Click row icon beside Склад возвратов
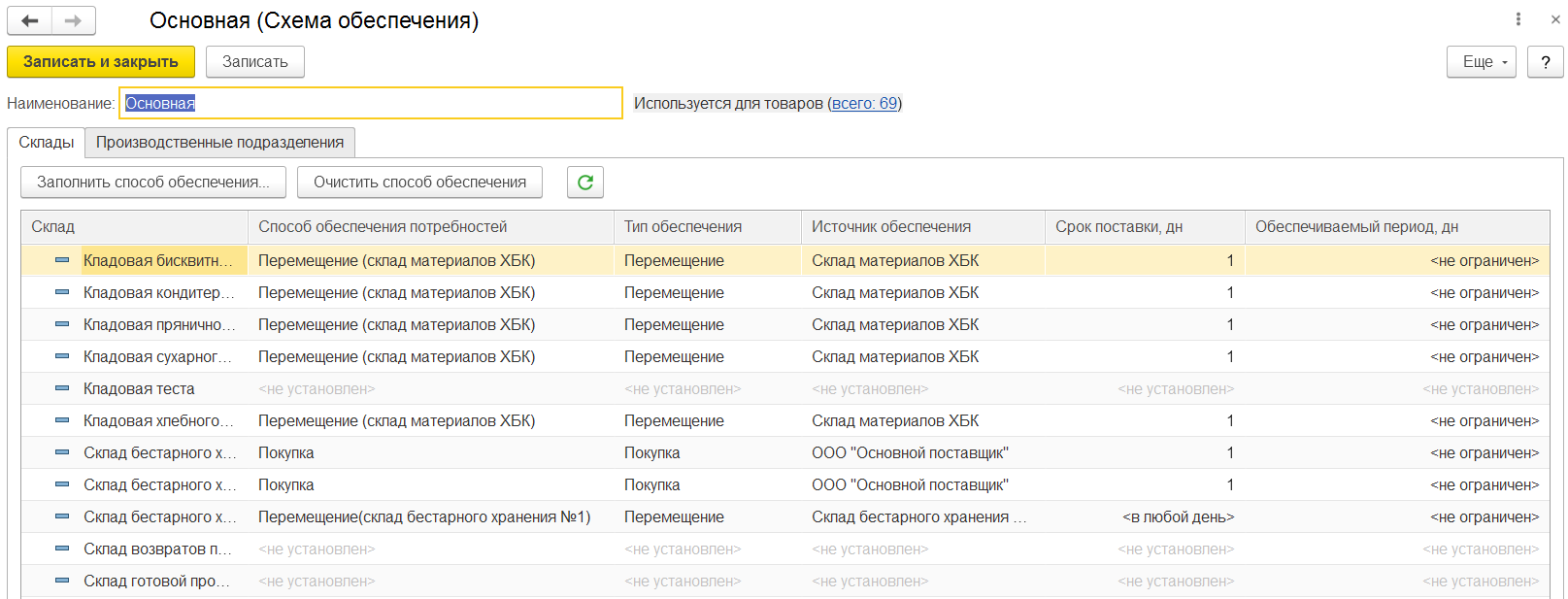The width and height of the screenshot is (1568, 599). click(62, 549)
